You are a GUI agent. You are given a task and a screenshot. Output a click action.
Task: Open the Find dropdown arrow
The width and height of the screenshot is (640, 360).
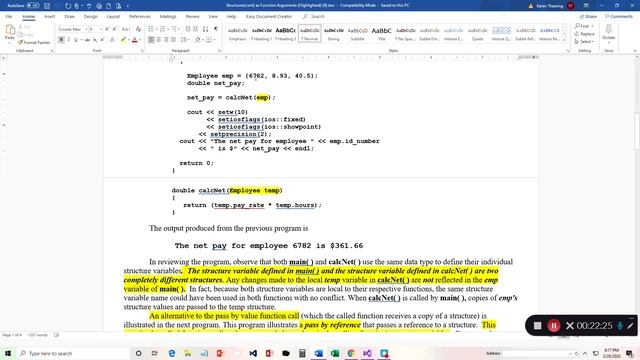(593, 26)
